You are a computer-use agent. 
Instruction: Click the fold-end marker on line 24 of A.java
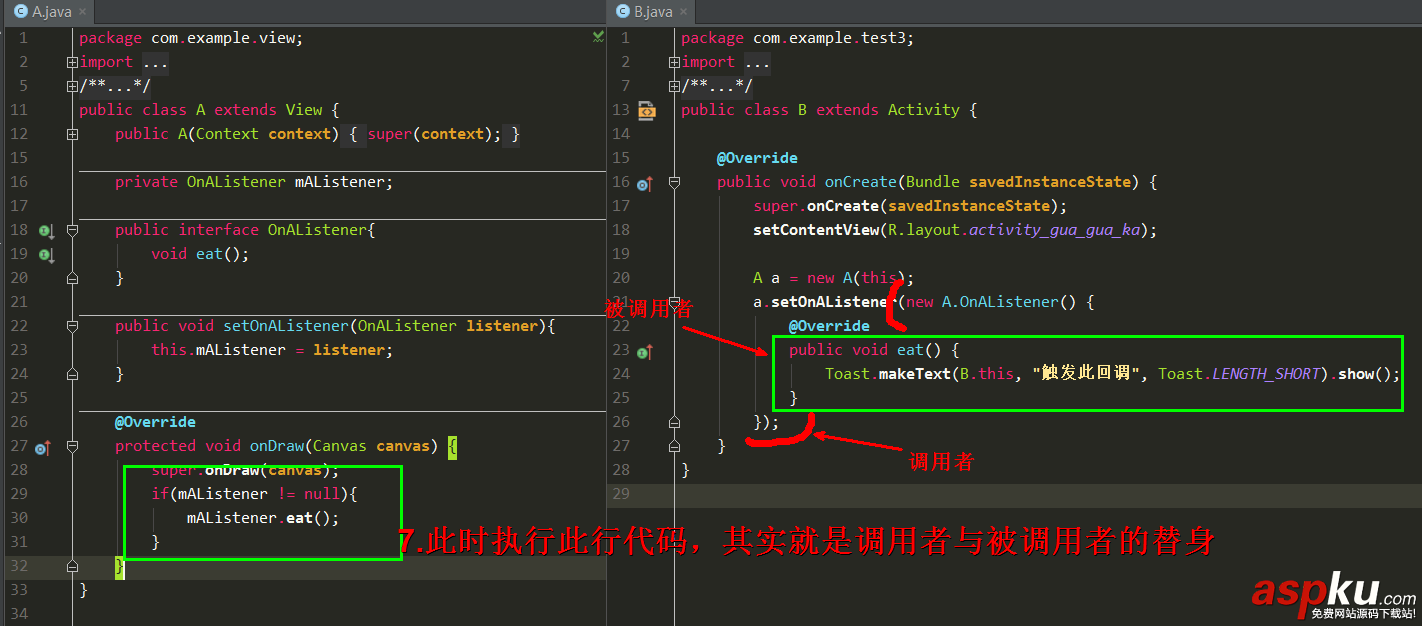pos(72,374)
